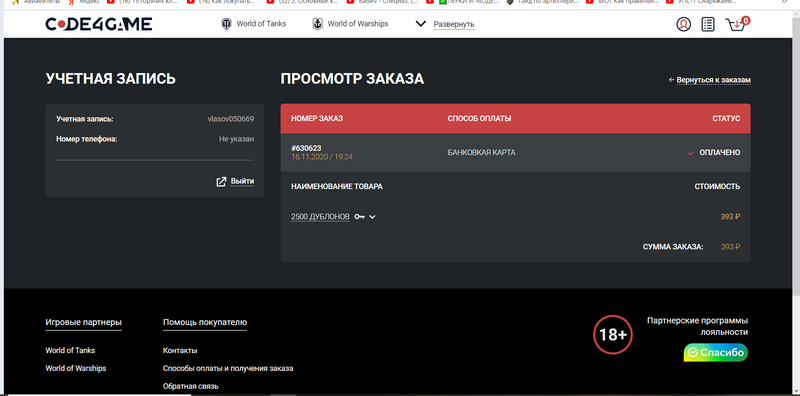Click the World of Warships anchor icon
Screen dimensions: 800x396
pyautogui.click(x=317, y=24)
